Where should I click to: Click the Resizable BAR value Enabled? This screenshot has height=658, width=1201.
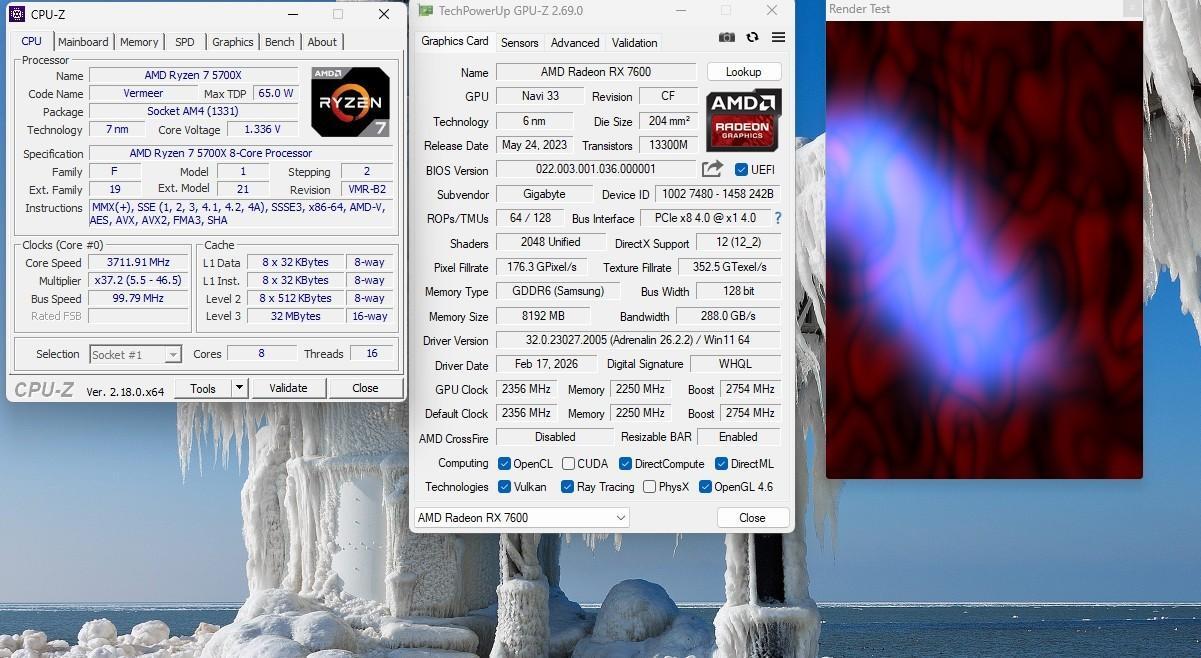pyautogui.click(x=738, y=437)
